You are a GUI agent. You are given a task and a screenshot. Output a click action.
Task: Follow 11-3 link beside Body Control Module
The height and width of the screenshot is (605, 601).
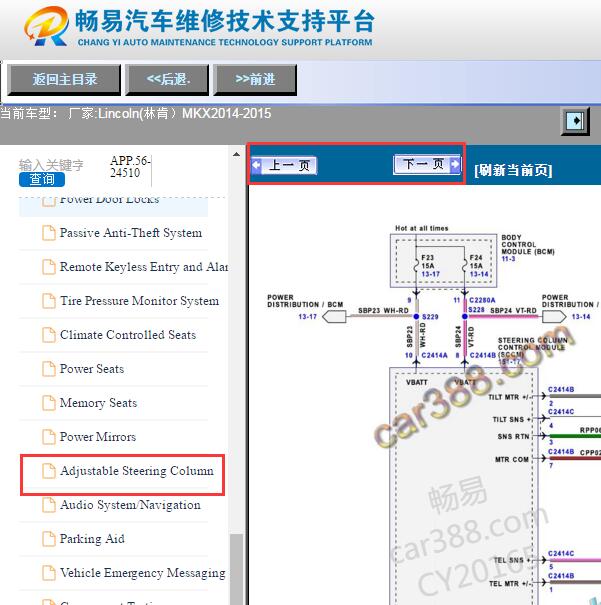(x=508, y=259)
